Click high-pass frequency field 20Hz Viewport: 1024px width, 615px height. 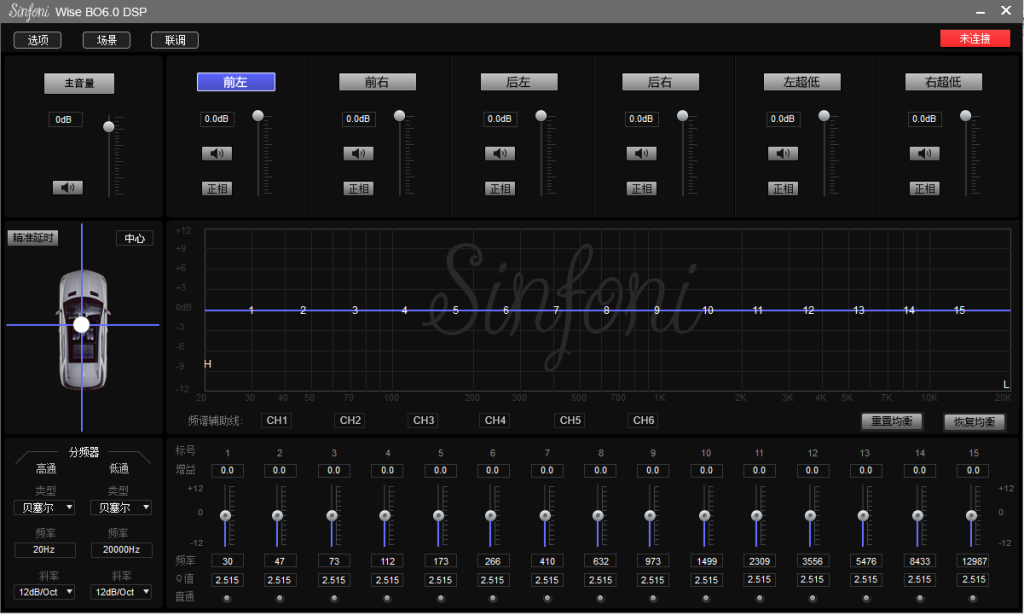[44, 550]
